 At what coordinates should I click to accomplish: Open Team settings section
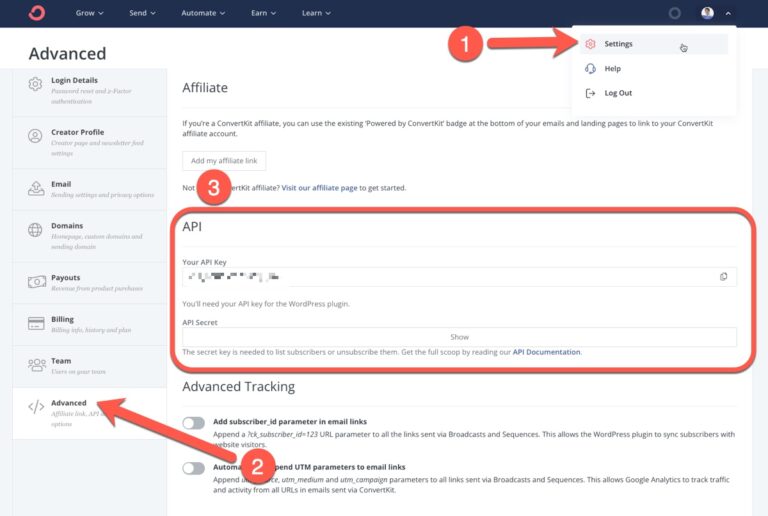point(90,366)
